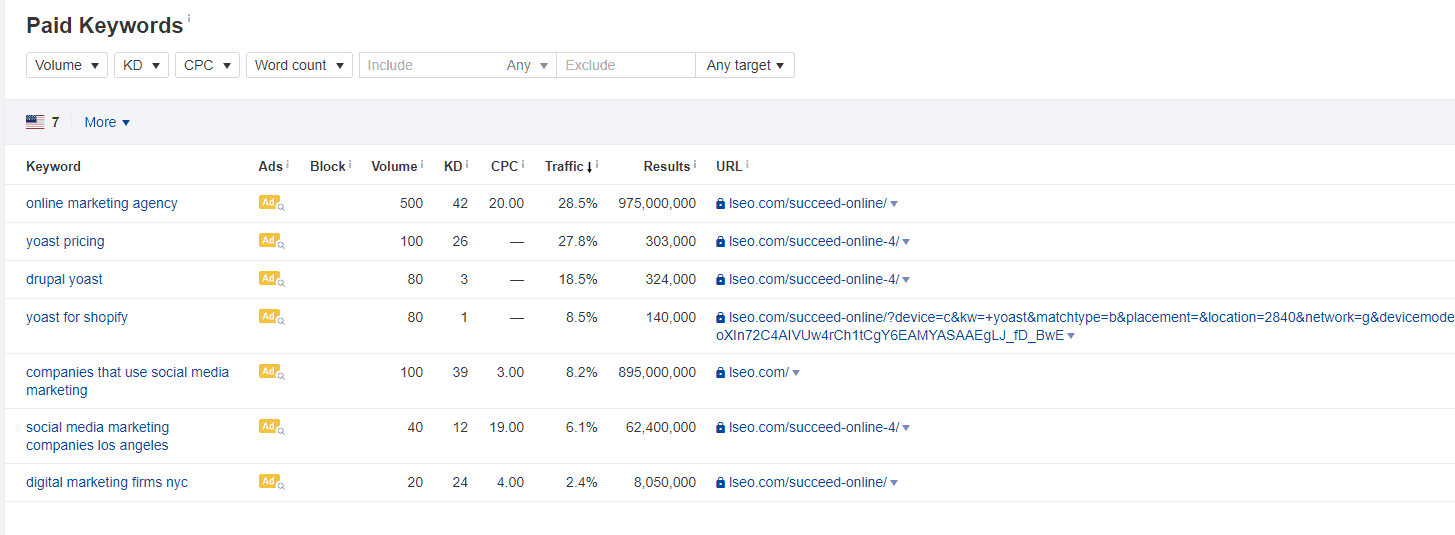The width and height of the screenshot is (1455, 535).
Task: Open the Any target dropdown
Action: point(745,65)
